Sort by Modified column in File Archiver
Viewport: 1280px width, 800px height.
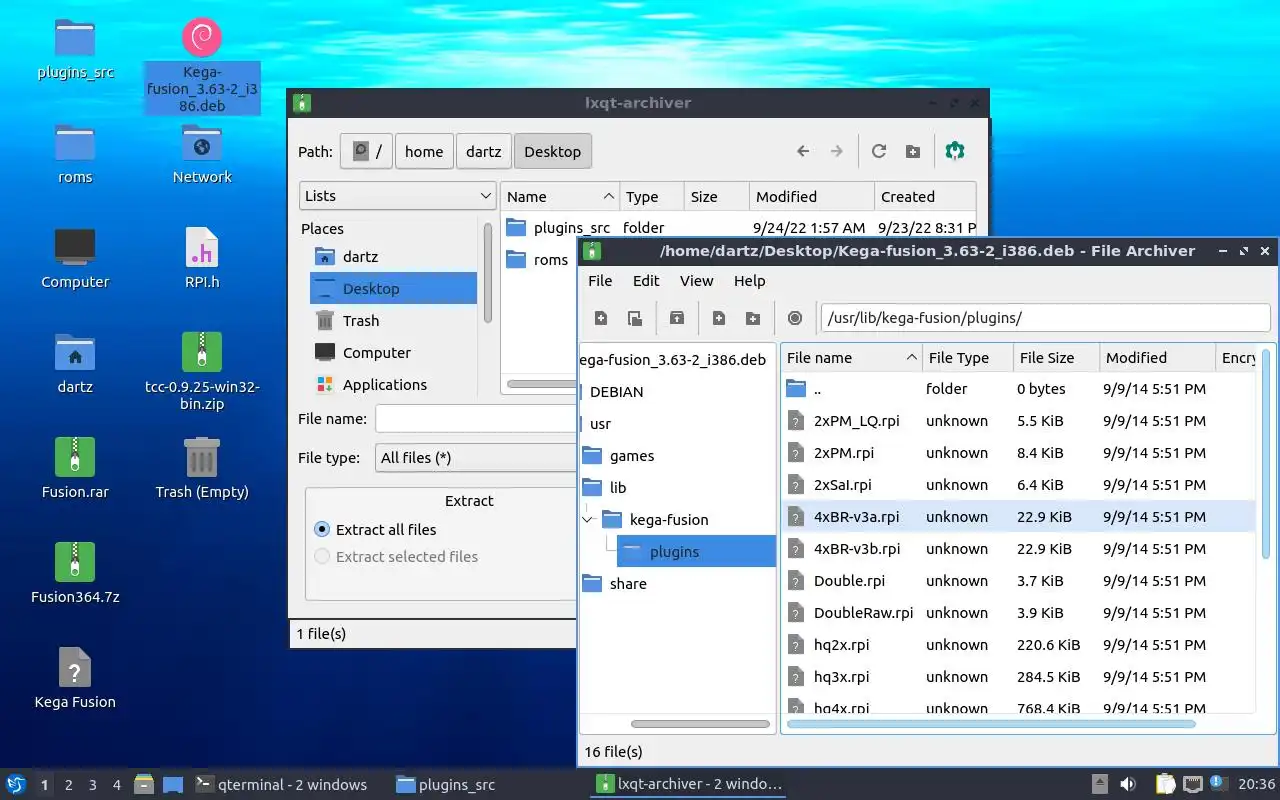tap(1157, 357)
